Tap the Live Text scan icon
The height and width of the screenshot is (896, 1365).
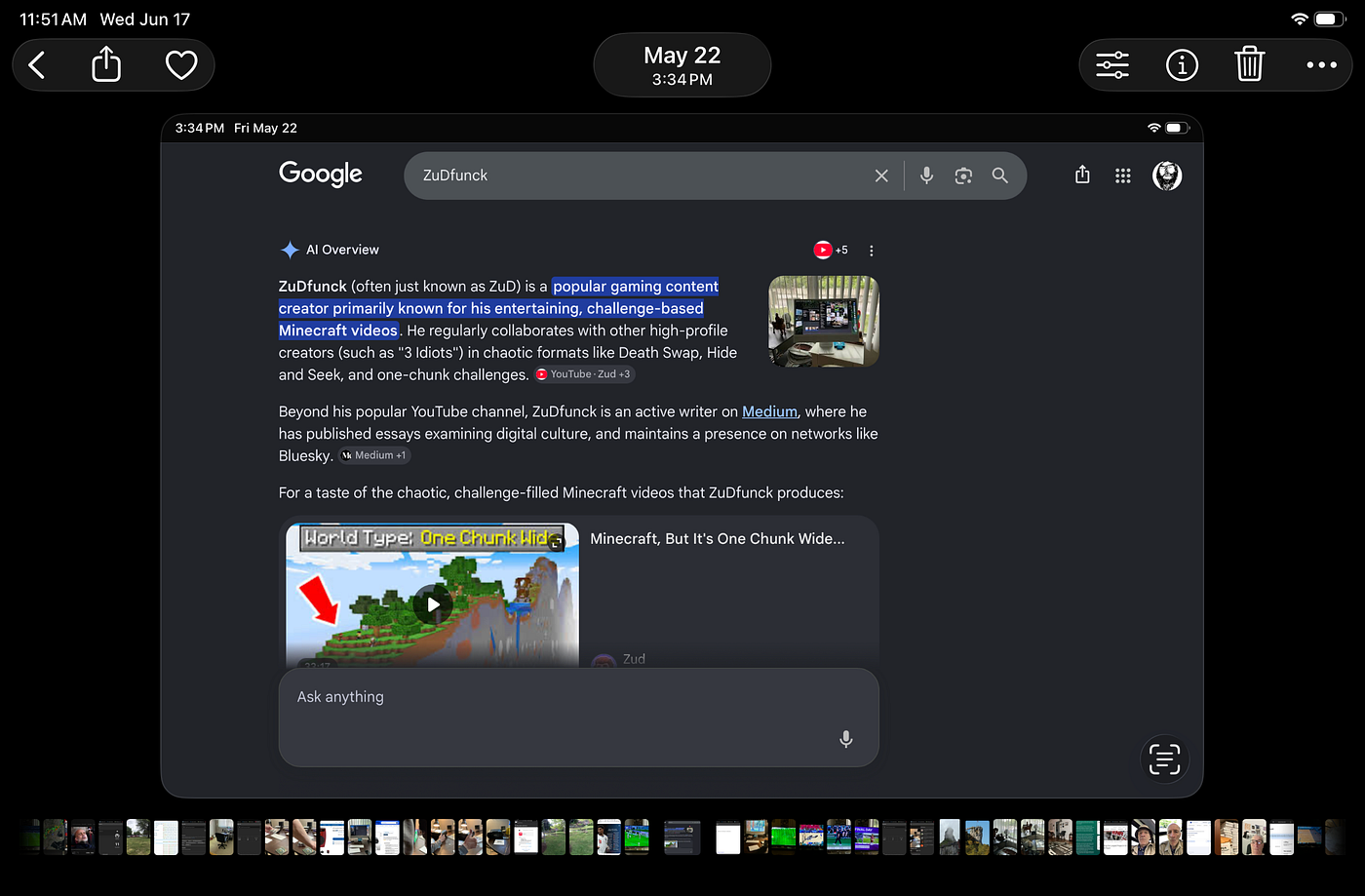point(1164,759)
